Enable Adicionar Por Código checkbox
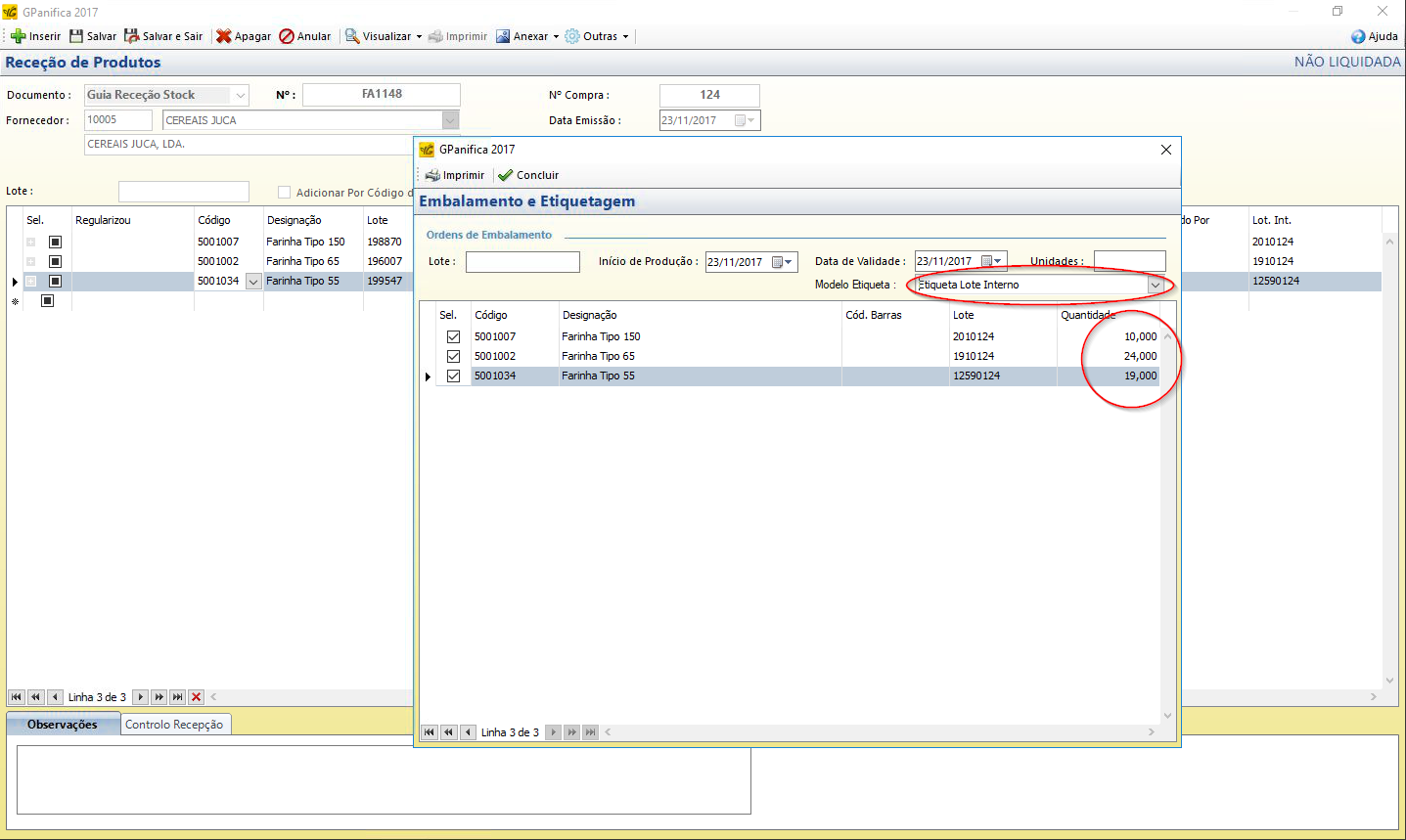Screen dimensions: 1406x840 285,193
